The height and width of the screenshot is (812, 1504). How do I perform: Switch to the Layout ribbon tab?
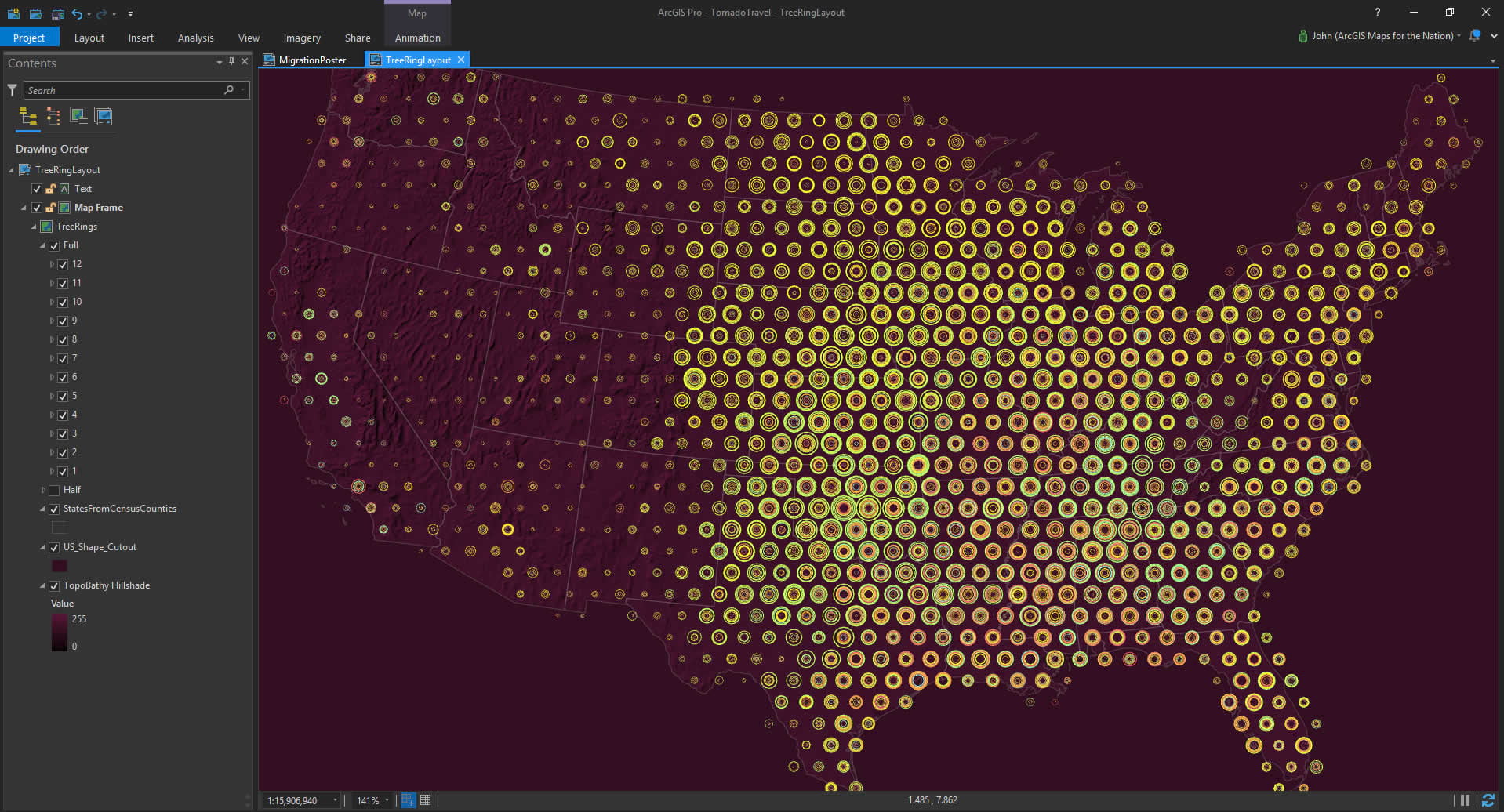tap(89, 38)
